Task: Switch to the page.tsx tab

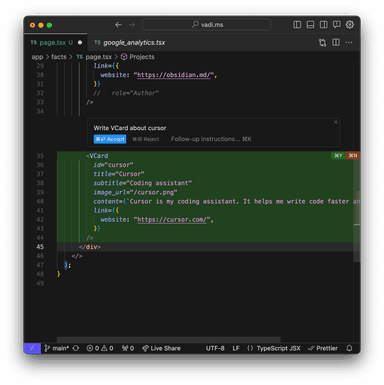Action: click(x=52, y=42)
